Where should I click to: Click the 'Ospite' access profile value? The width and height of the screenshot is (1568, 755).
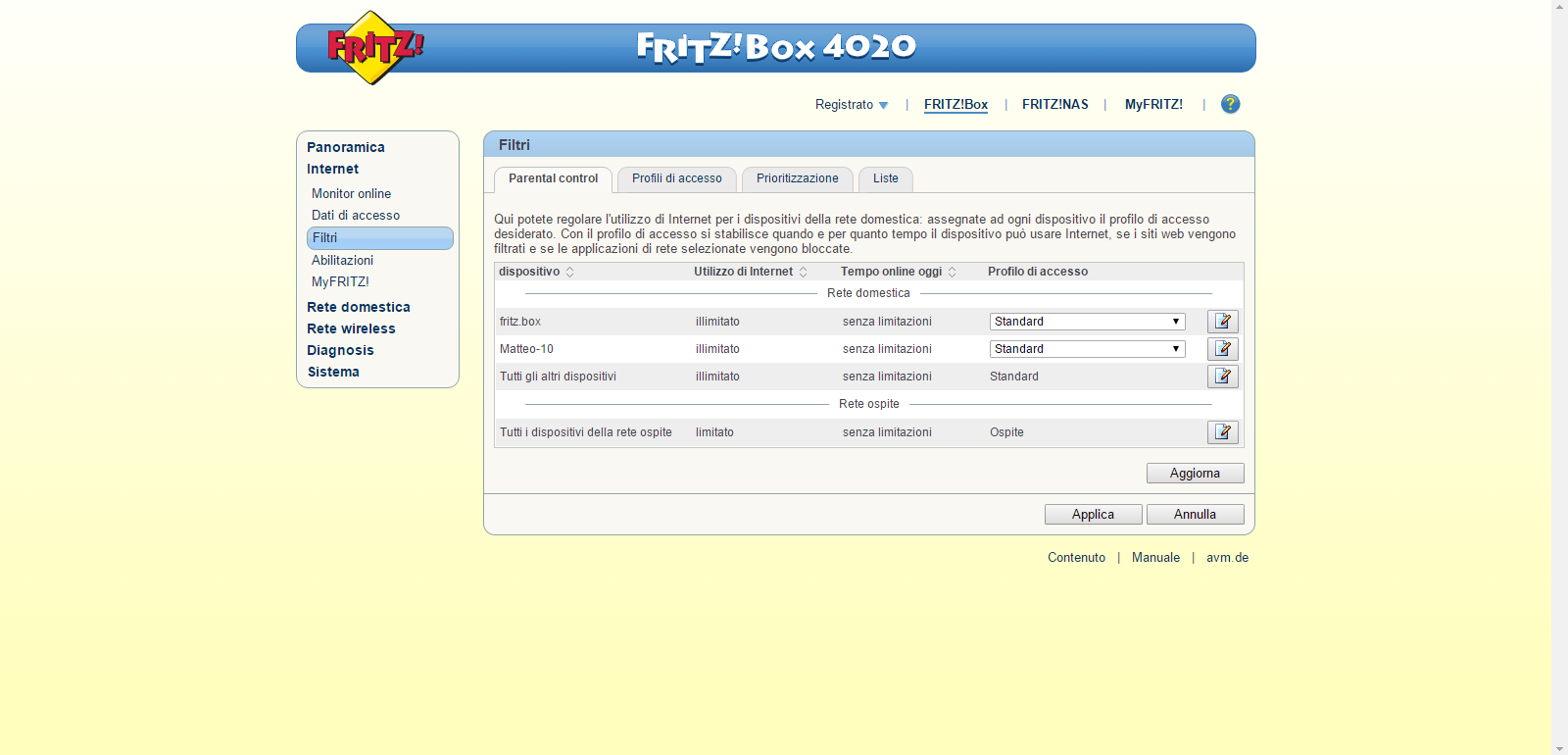tap(1006, 432)
